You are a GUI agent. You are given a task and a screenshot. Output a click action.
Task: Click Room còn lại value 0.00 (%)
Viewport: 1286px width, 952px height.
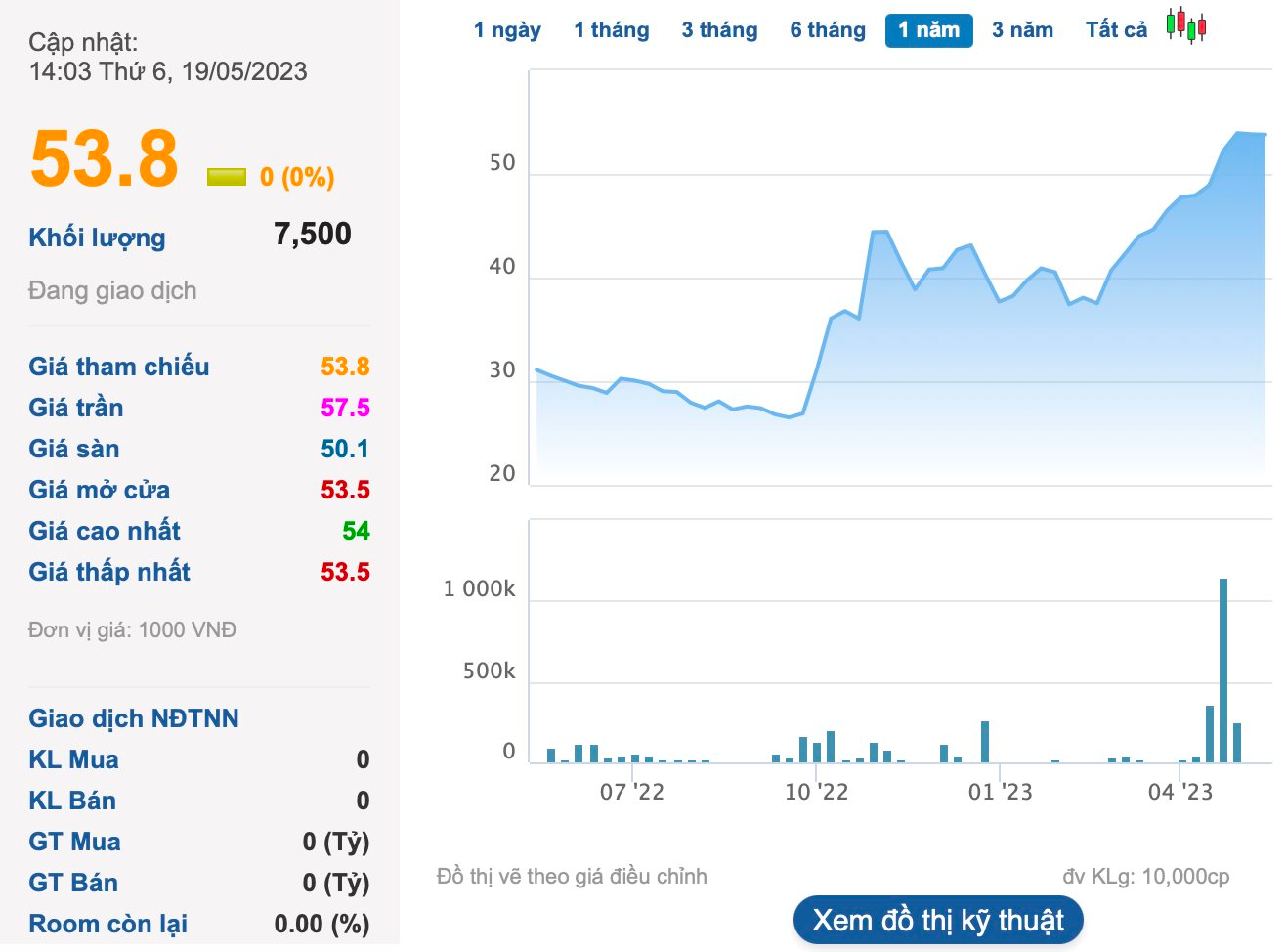pyautogui.click(x=321, y=924)
